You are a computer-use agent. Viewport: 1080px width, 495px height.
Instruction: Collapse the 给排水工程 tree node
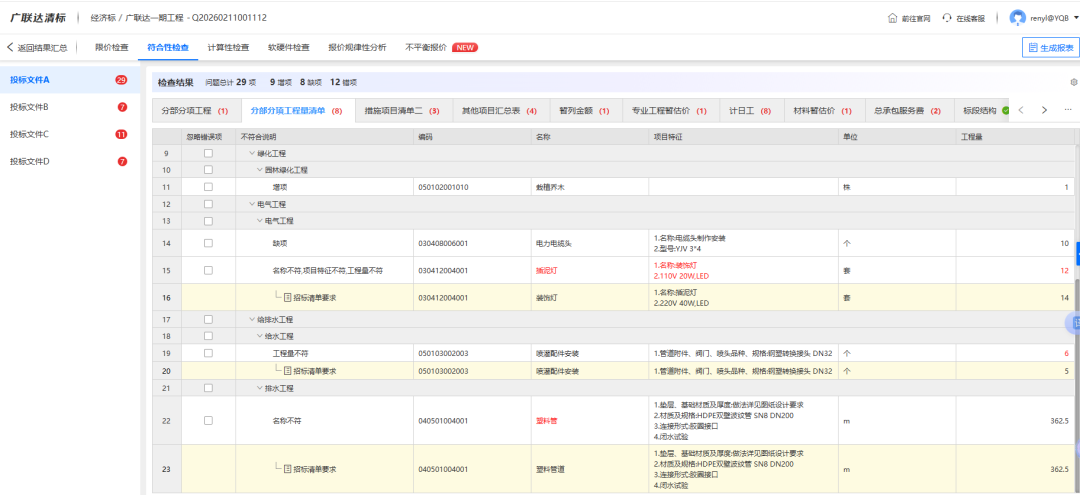pos(251,319)
